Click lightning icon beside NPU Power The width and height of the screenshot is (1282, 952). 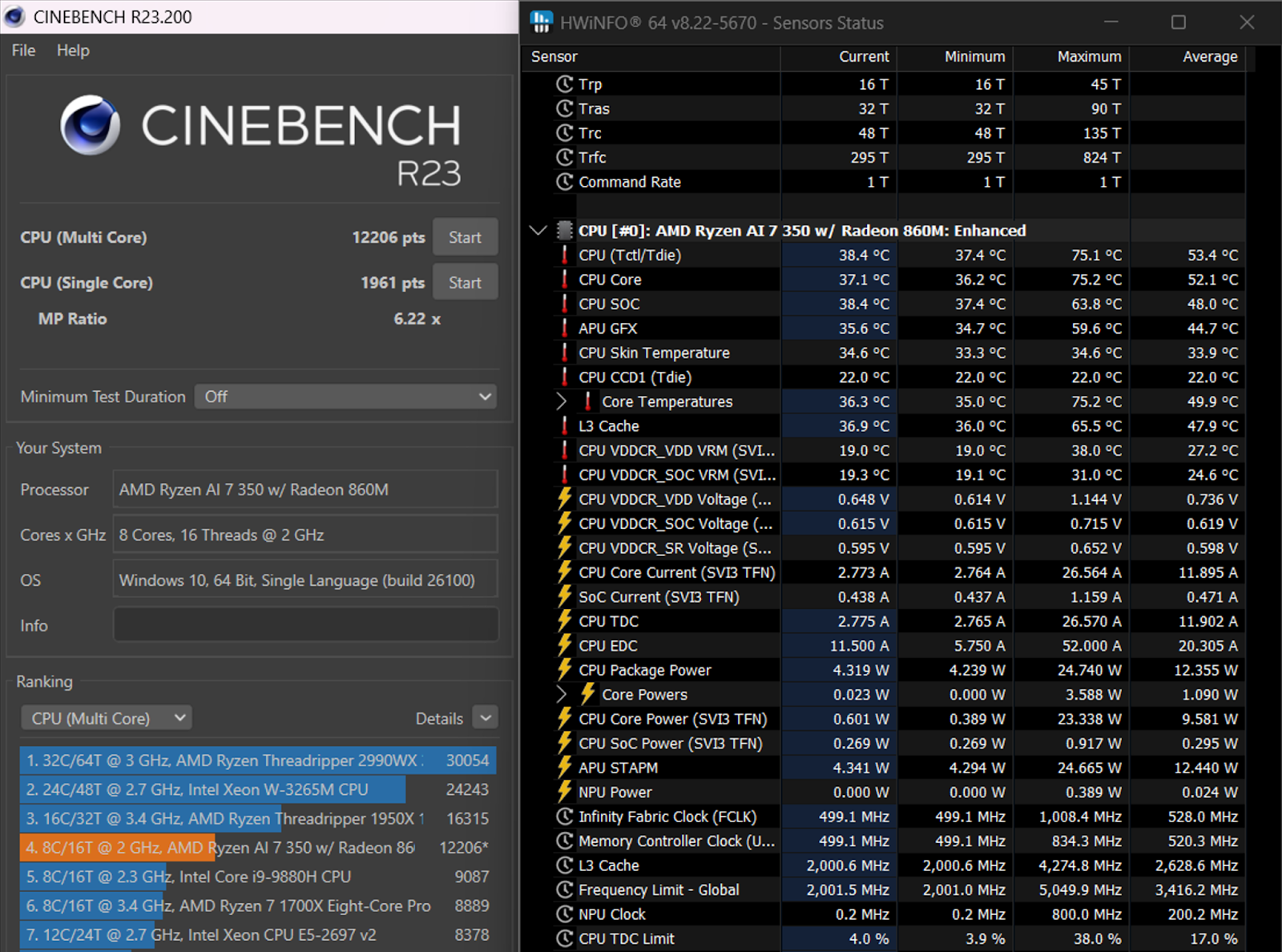[x=565, y=792]
